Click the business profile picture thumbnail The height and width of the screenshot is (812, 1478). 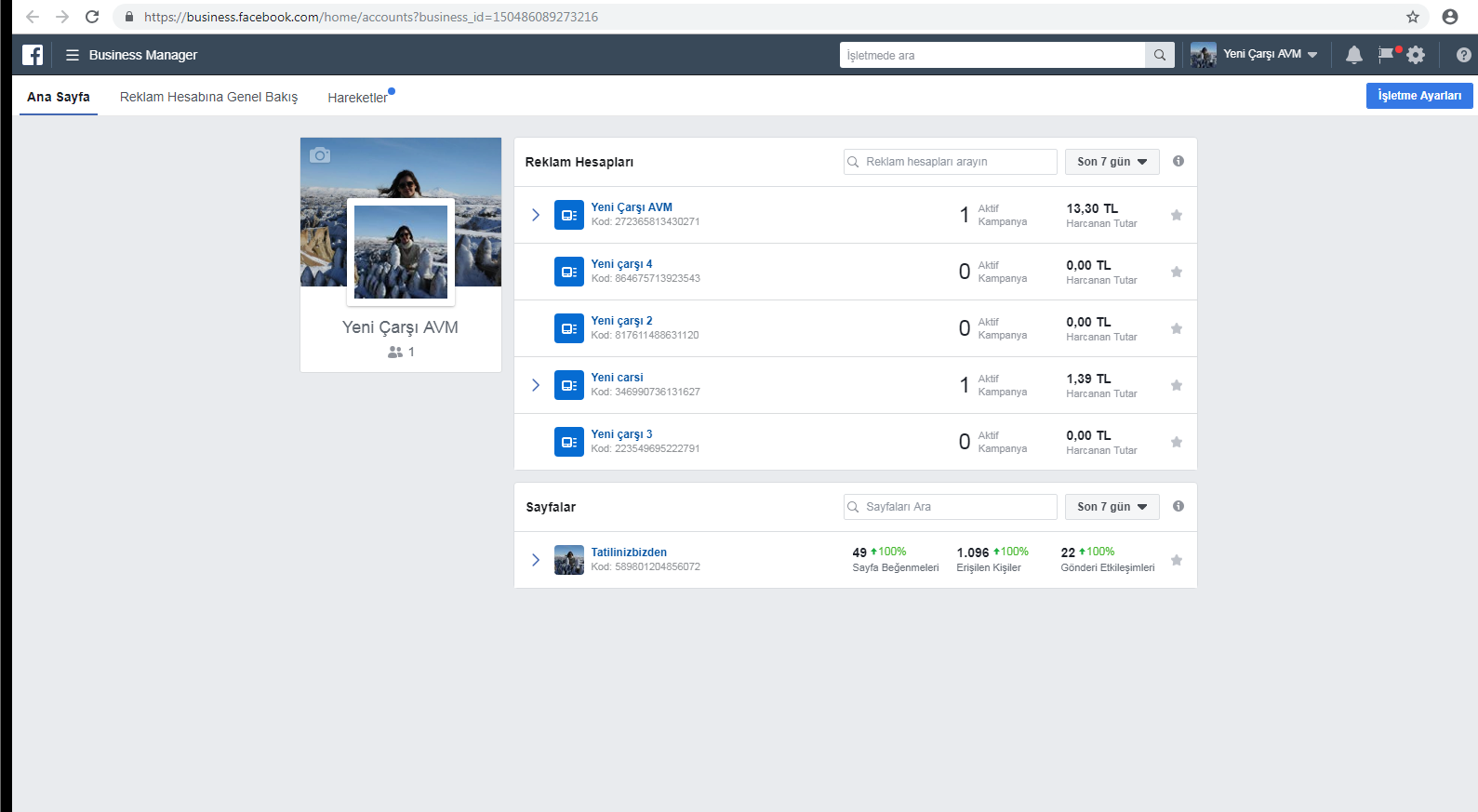pyautogui.click(x=401, y=252)
